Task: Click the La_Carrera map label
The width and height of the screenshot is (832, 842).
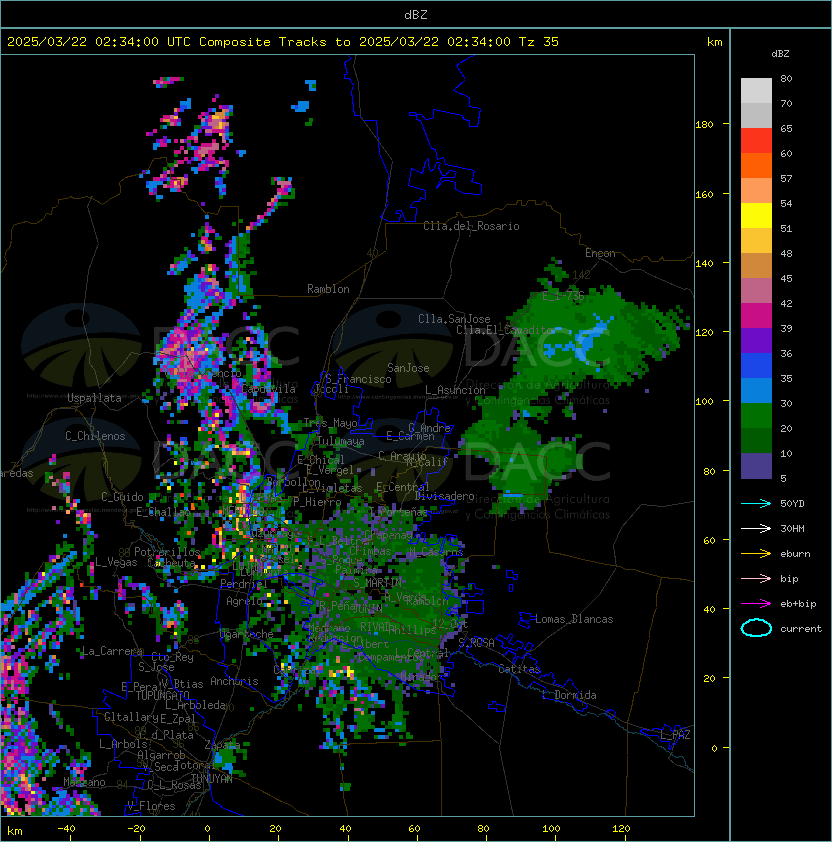Action: click(113, 651)
